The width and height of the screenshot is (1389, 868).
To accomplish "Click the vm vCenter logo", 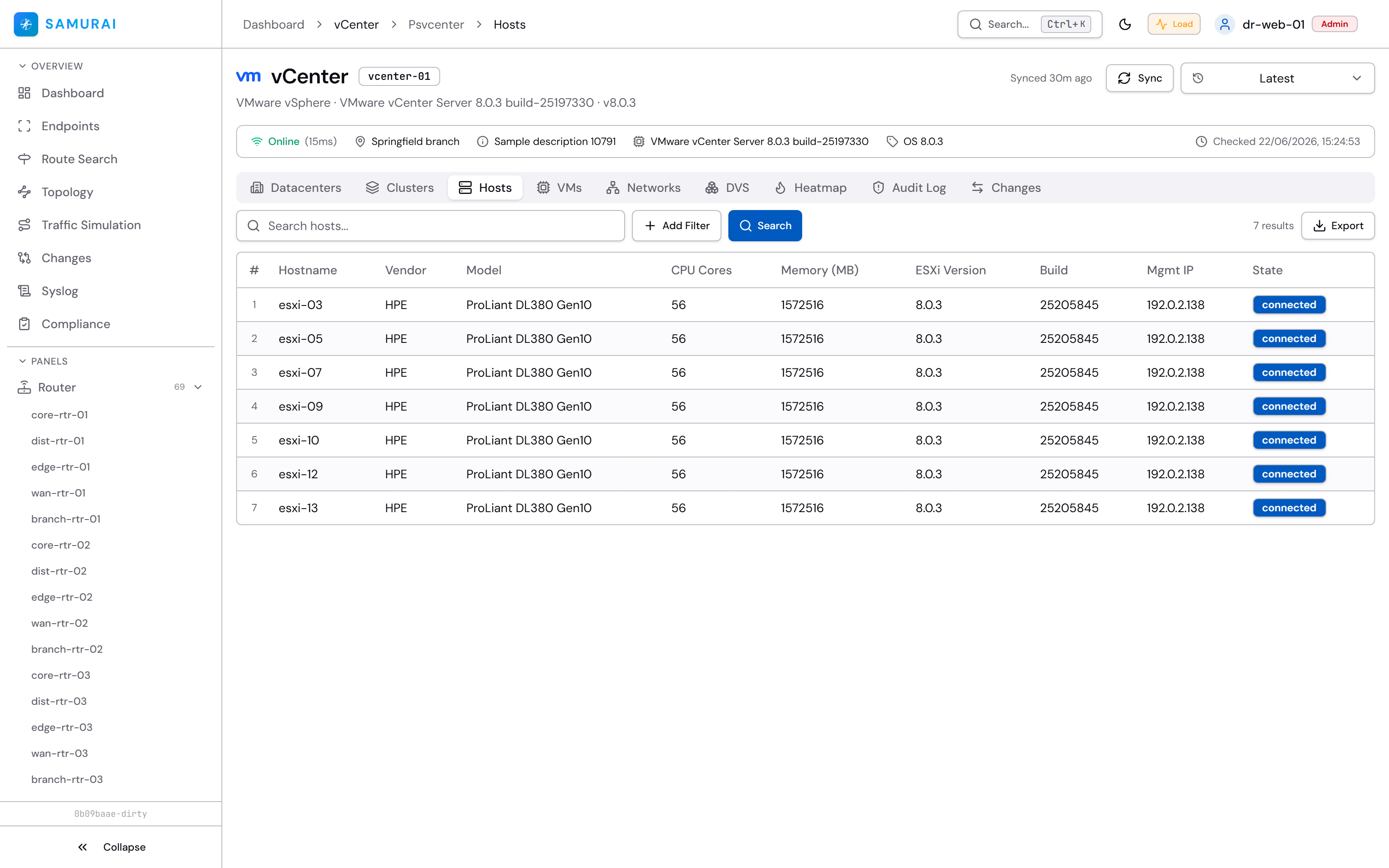I will click(x=249, y=76).
